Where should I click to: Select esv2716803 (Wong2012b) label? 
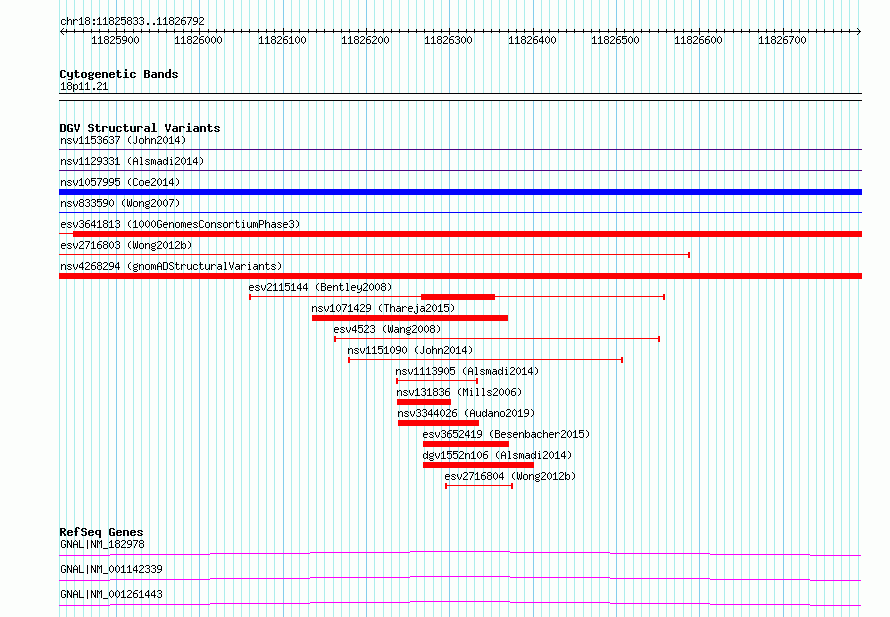coord(126,245)
